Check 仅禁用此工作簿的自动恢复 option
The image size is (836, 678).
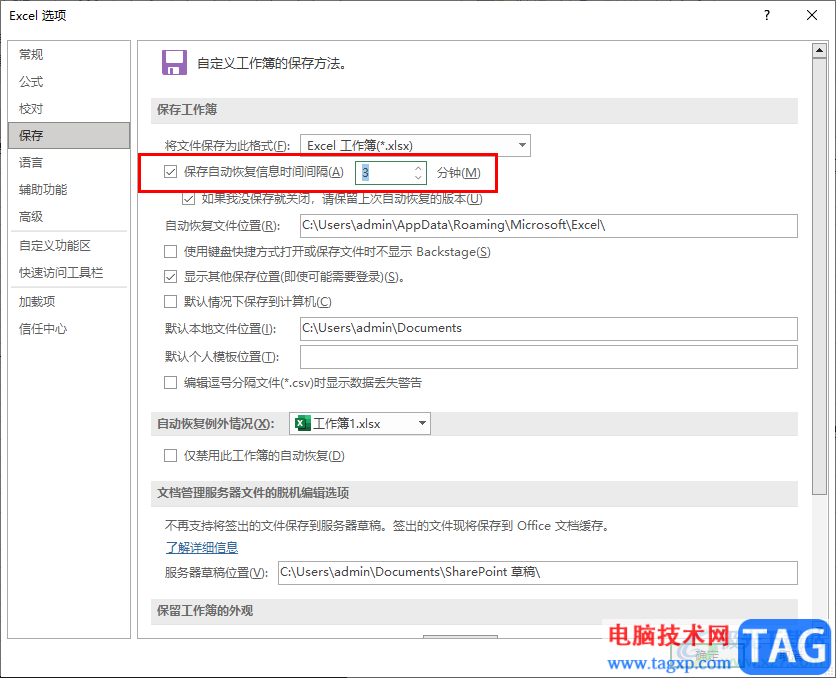(171, 455)
